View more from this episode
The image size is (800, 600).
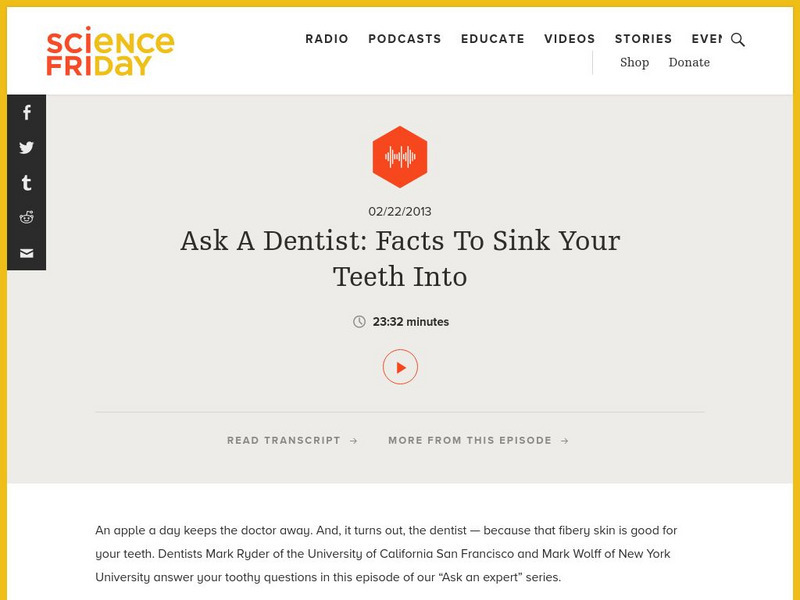(x=470, y=440)
